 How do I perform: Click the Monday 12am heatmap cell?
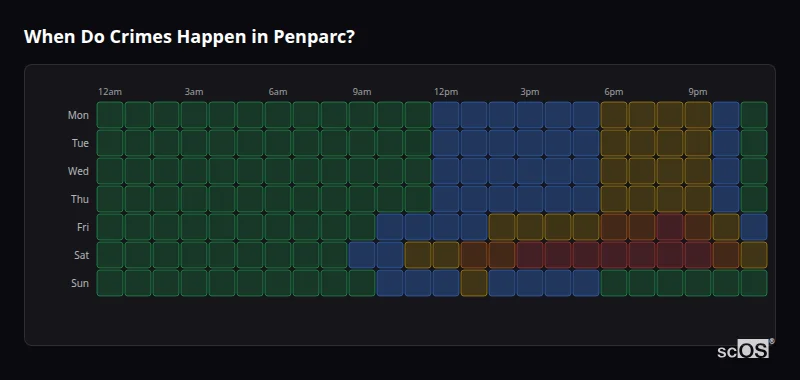click(x=110, y=115)
